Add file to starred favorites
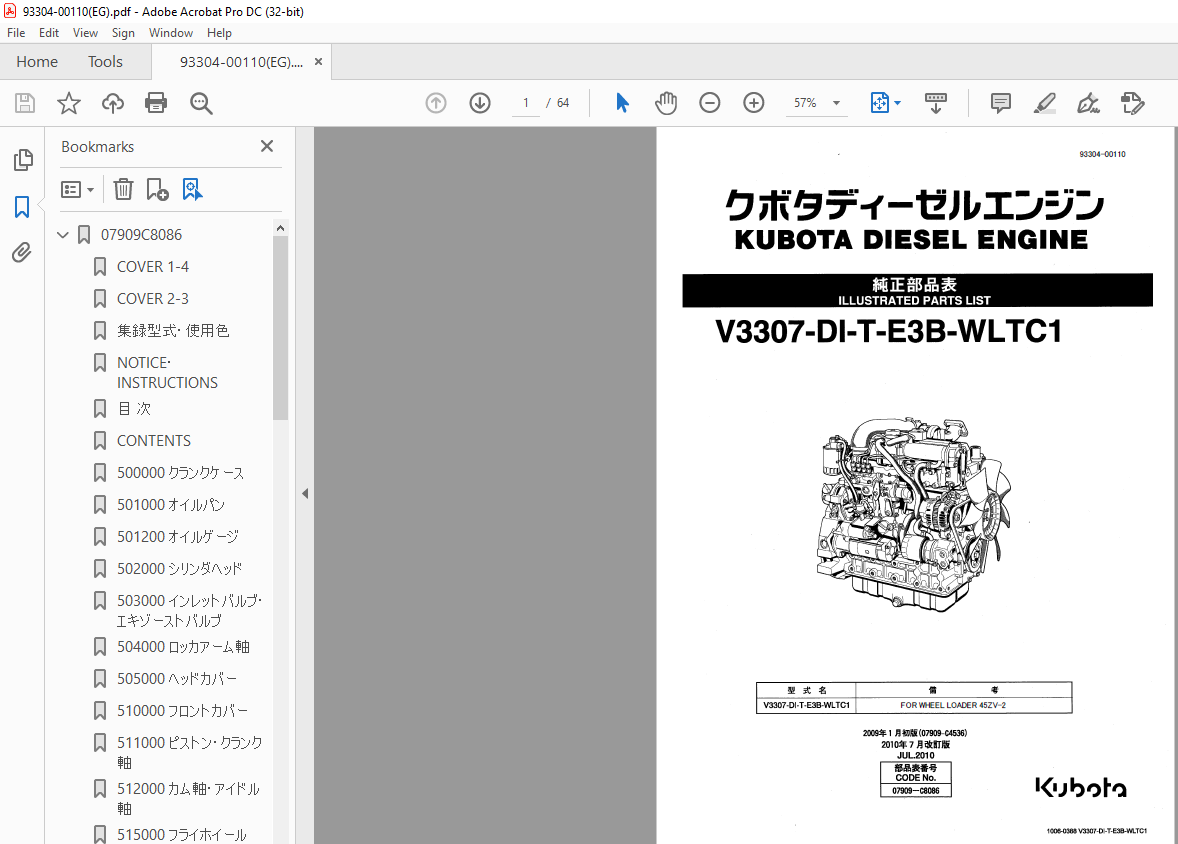Screen dimensions: 1178x844 [x=68, y=103]
